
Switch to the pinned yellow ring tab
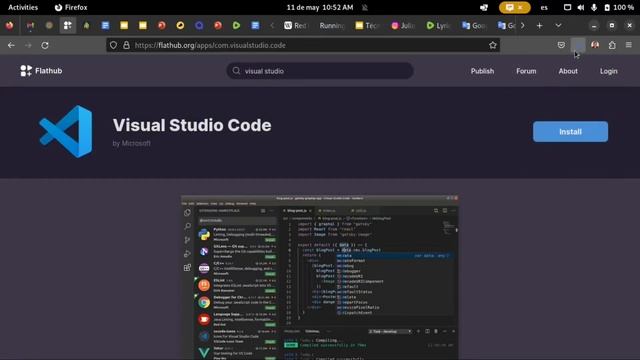pos(180,25)
